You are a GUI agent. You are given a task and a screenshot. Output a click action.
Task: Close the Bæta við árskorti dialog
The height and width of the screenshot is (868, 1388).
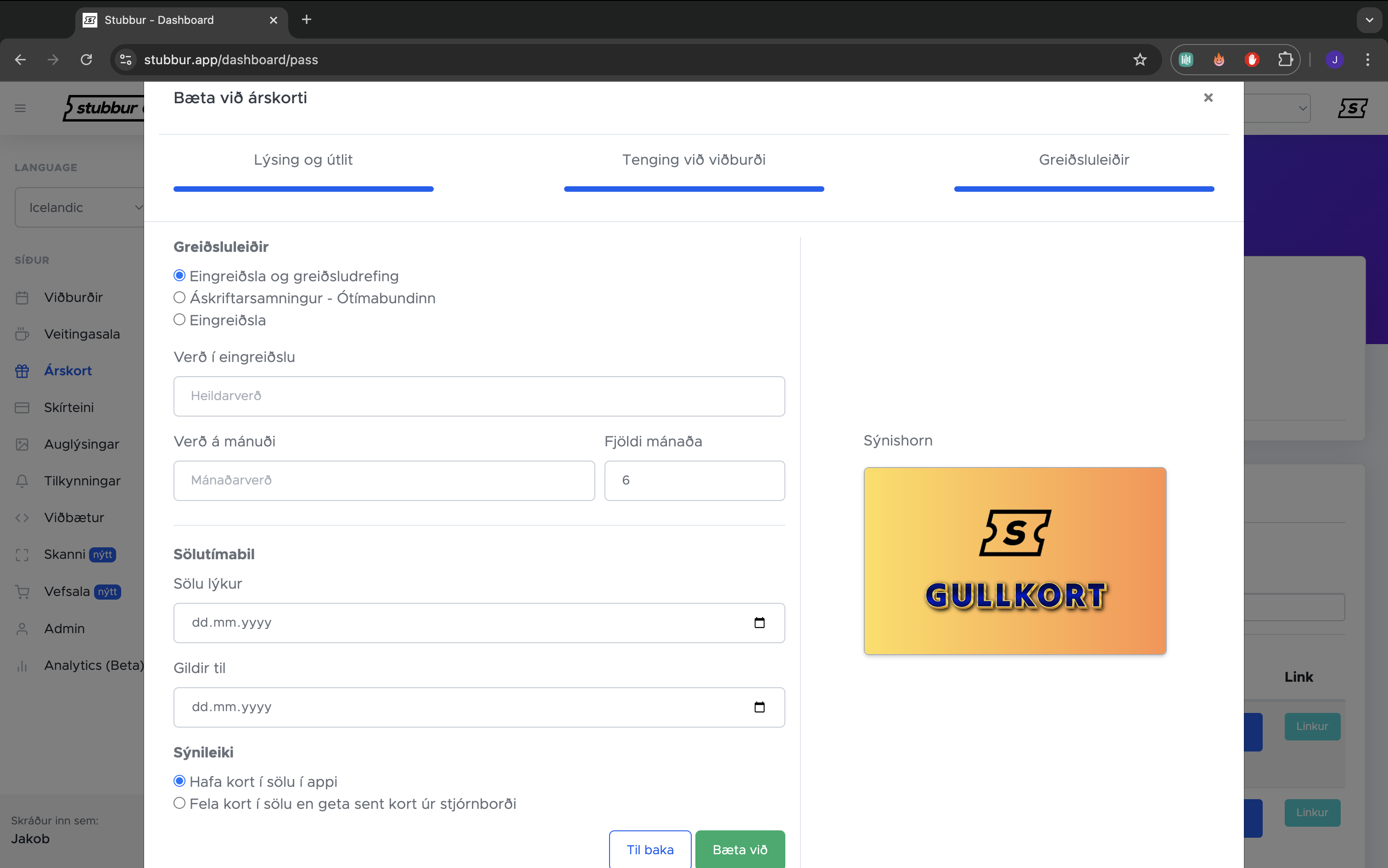[1208, 98]
